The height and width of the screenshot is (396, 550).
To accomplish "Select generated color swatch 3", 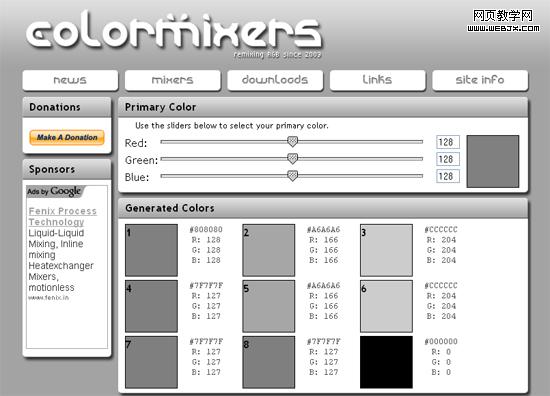I will click(386, 250).
